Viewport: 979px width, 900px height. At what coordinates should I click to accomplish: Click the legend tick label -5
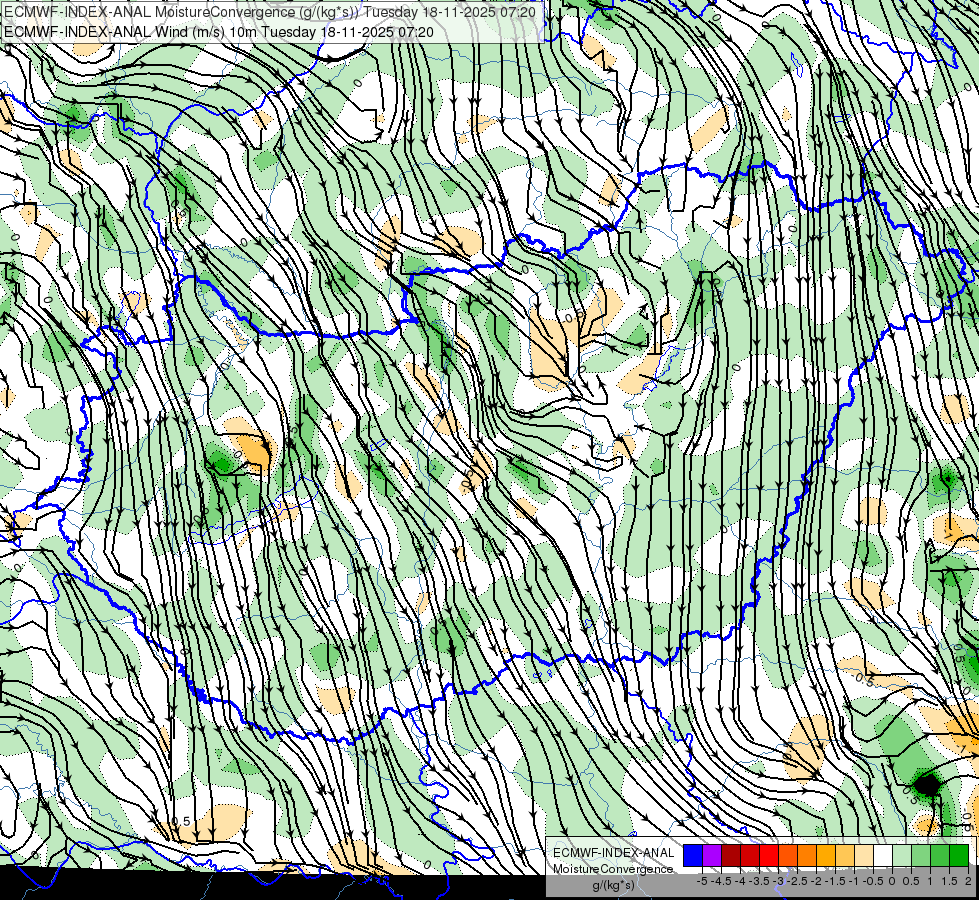click(702, 881)
